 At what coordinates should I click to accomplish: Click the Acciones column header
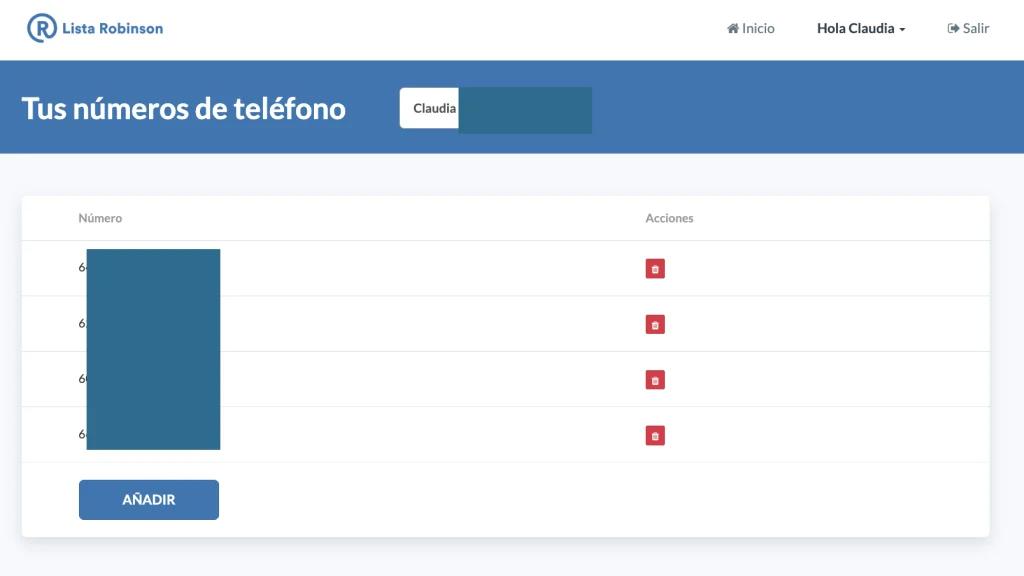pos(668,217)
